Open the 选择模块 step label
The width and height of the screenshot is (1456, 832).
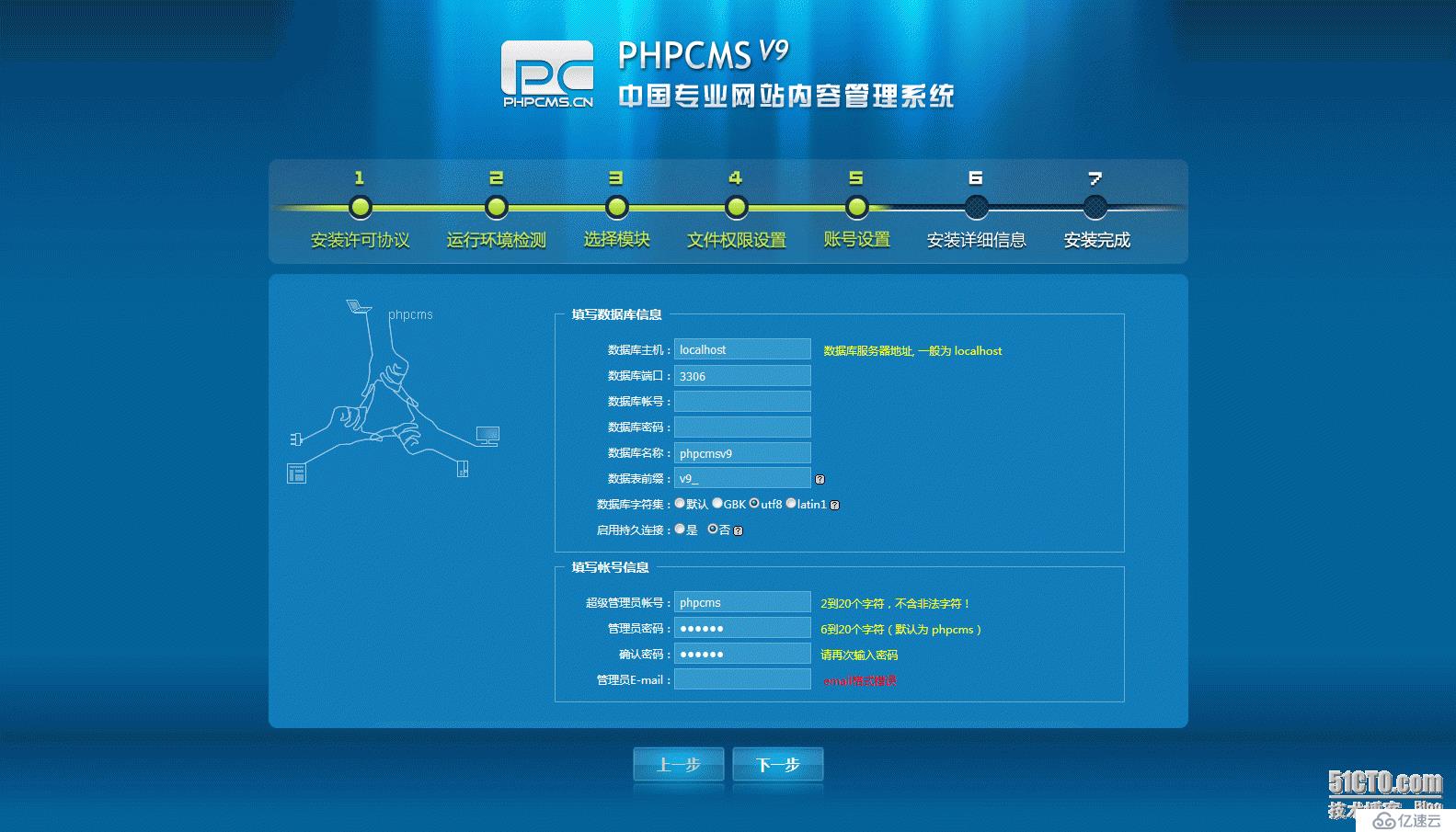(617, 239)
